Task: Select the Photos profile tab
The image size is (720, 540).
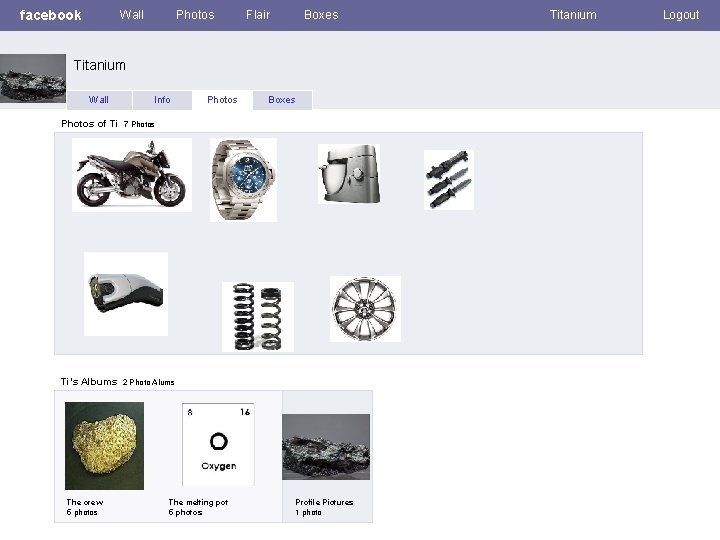Action: click(222, 100)
